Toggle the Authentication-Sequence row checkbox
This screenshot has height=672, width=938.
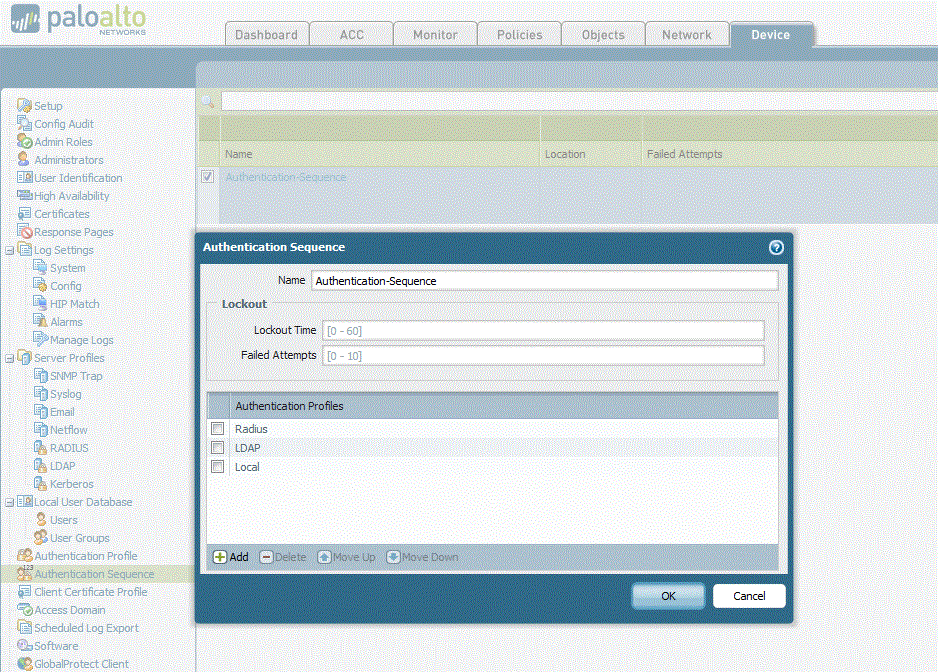pyautogui.click(x=208, y=177)
